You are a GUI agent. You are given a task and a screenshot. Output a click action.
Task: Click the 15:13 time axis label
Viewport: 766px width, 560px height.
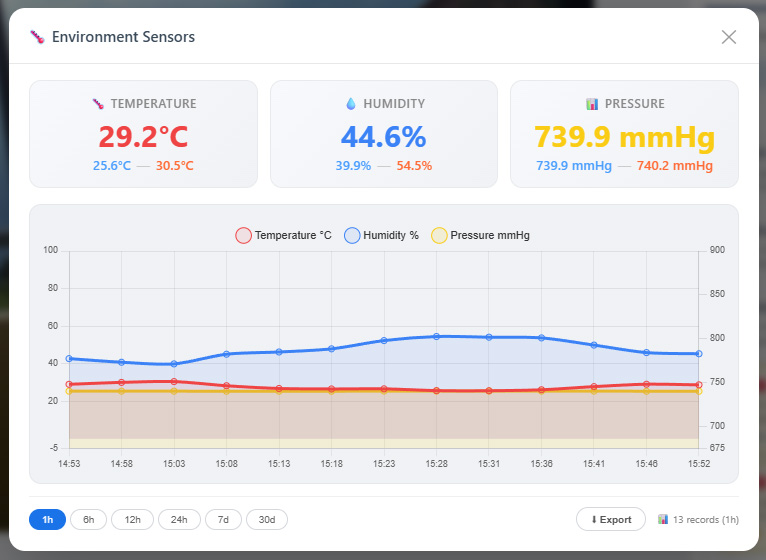pyautogui.click(x=279, y=463)
